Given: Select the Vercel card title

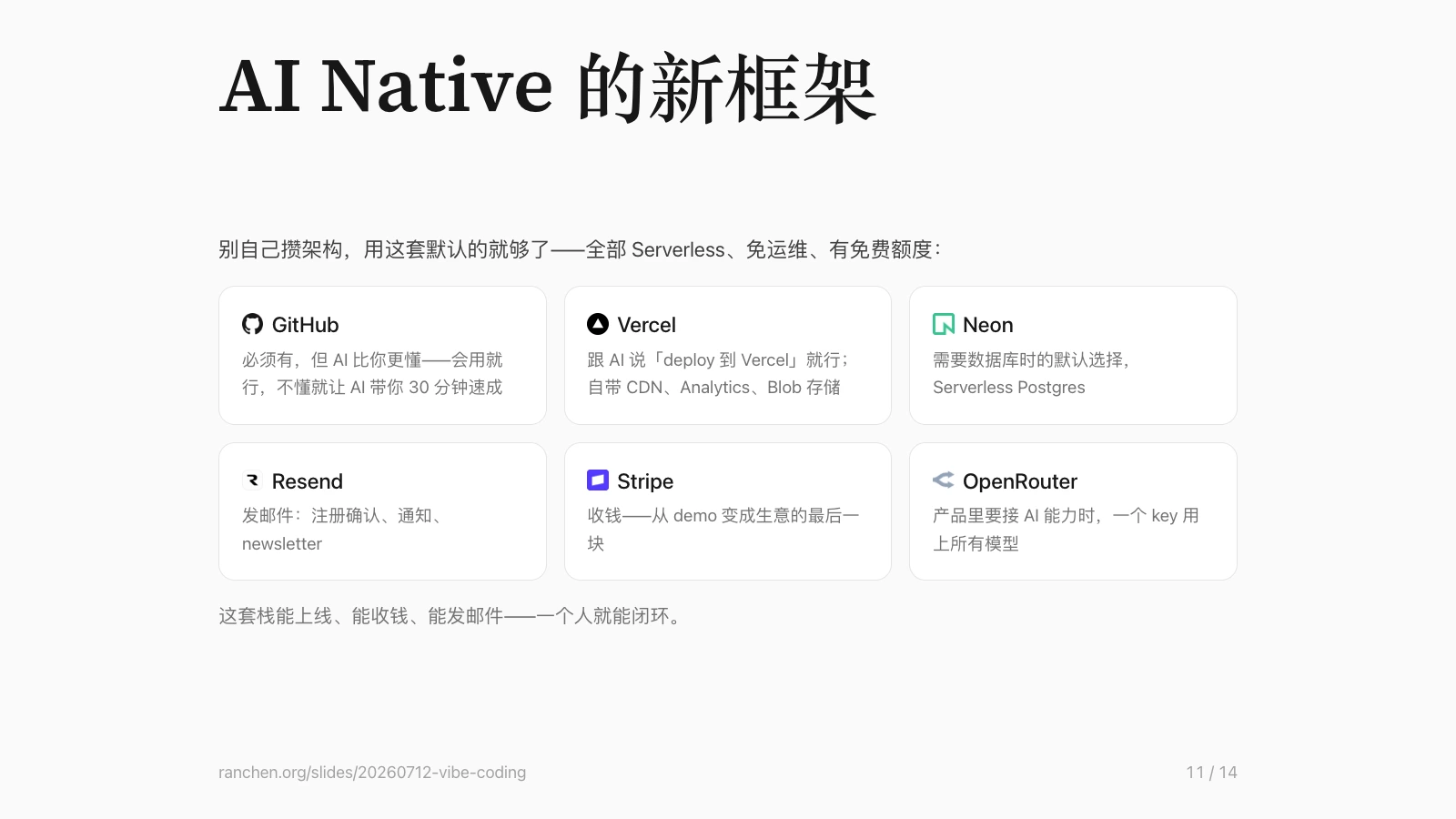Looking at the screenshot, I should (646, 325).
